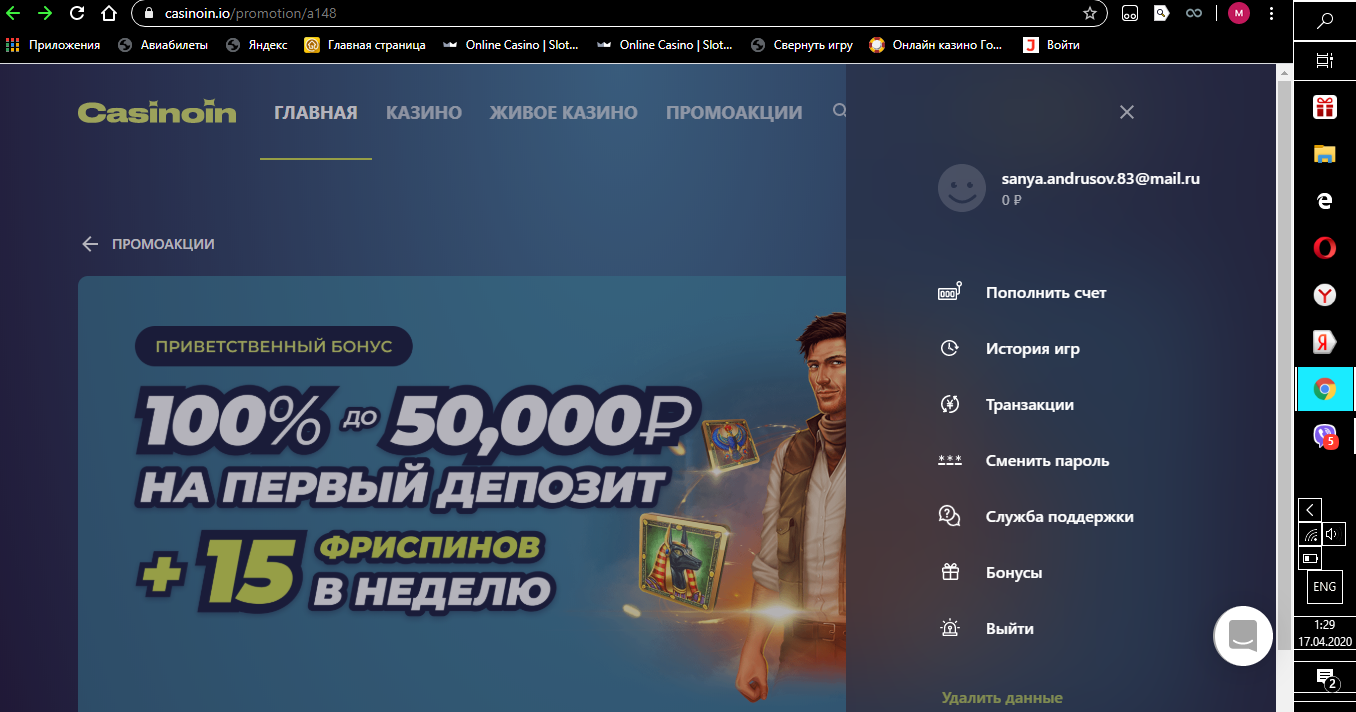1356x712 pixels.
Task: Open the Chrome profile avatar M
Action: 1239,14
